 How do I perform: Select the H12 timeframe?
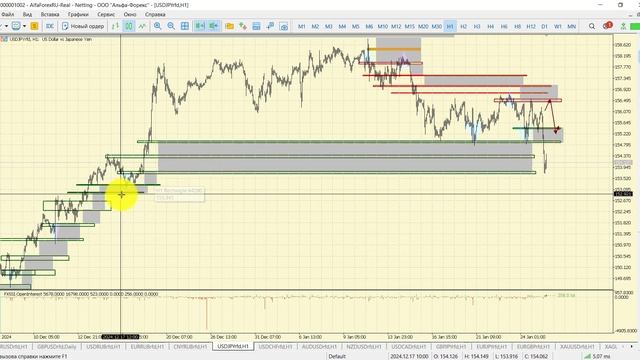(x=531, y=26)
